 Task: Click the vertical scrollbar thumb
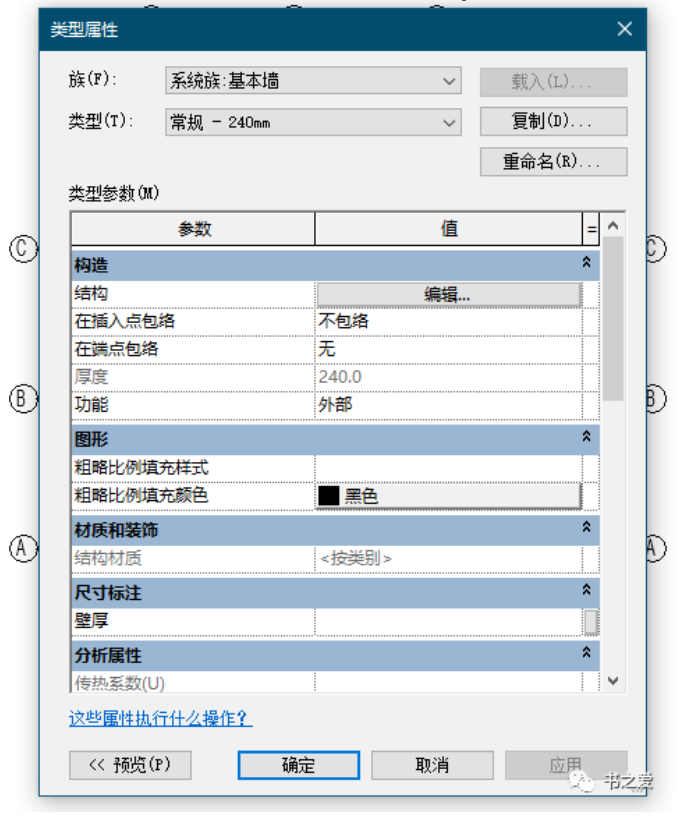(613, 319)
